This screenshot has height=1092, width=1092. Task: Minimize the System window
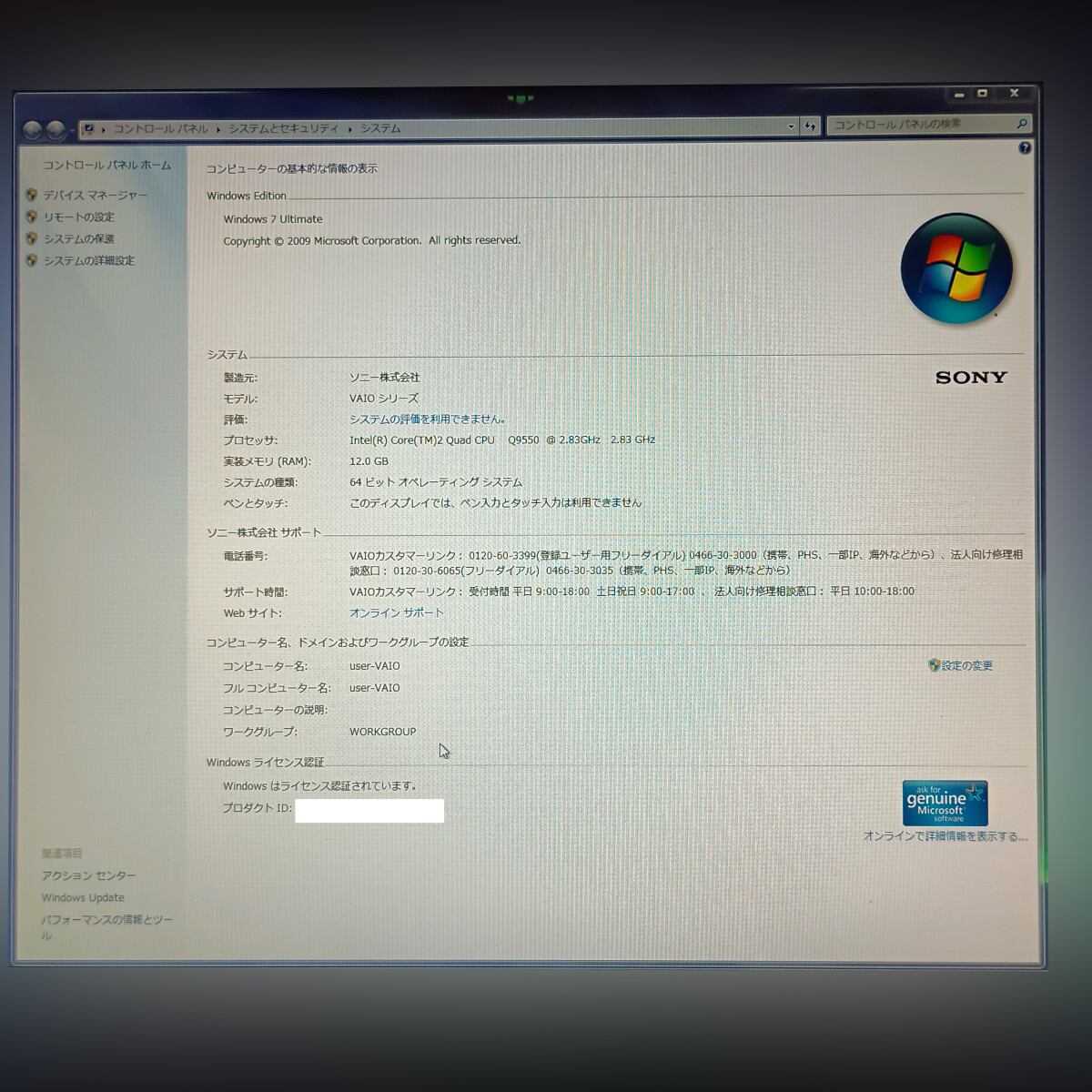click(958, 94)
